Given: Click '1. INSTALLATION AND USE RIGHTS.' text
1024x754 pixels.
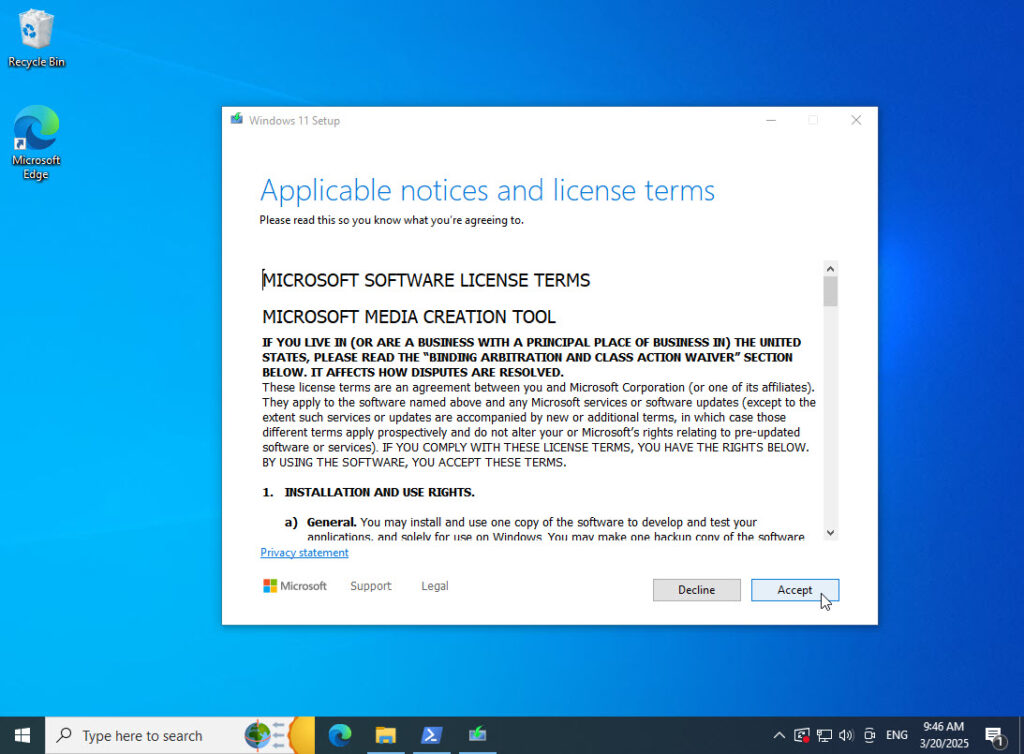Looking at the screenshot, I should point(368,492).
